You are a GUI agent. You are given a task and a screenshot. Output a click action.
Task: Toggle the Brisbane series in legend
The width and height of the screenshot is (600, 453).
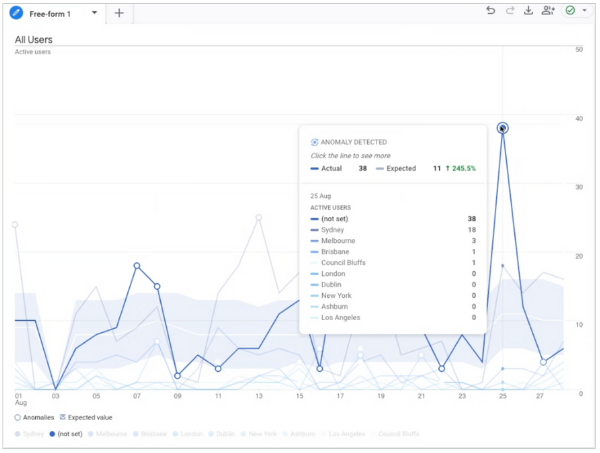pyautogui.click(x=150, y=434)
